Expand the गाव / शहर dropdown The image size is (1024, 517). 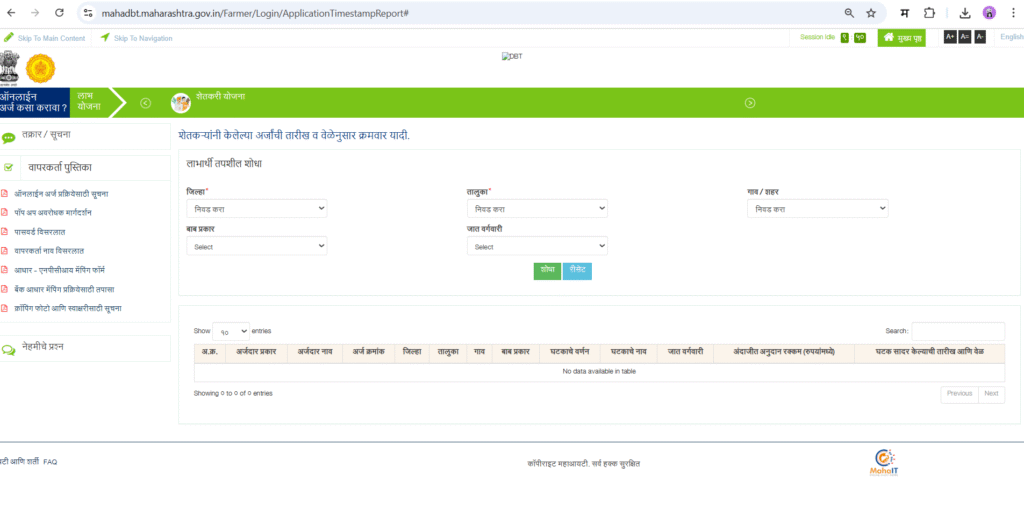[x=817, y=209]
